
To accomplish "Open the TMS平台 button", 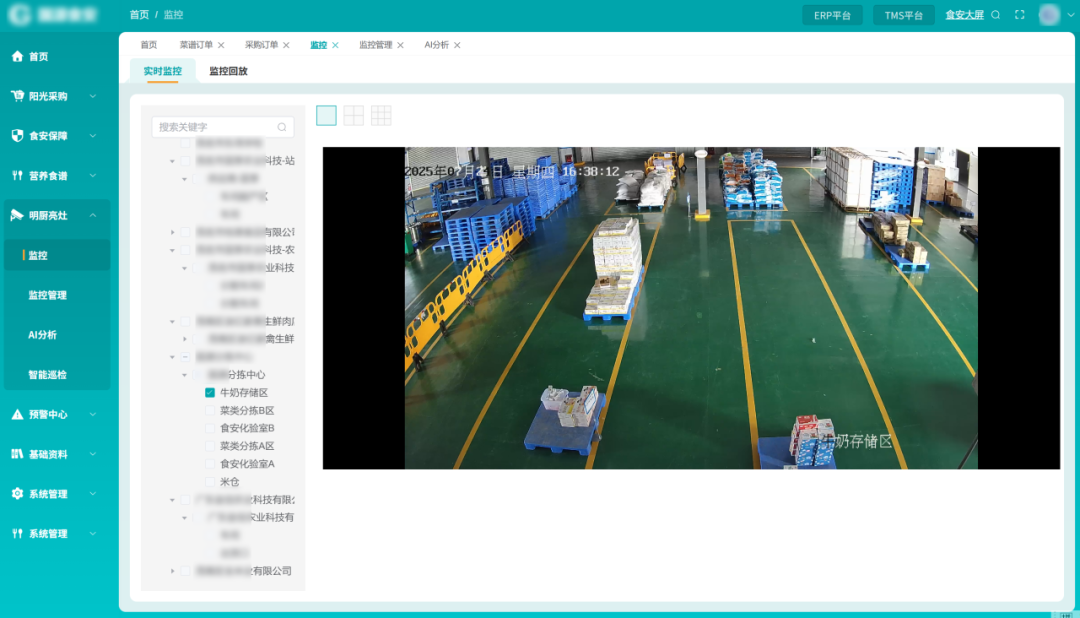I will (904, 15).
